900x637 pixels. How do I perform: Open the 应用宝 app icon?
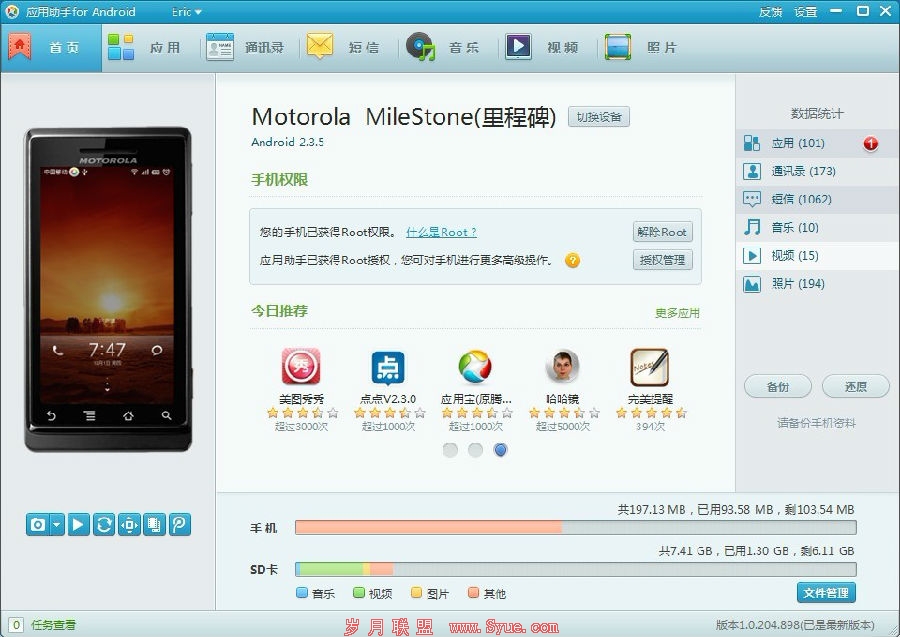click(x=475, y=366)
